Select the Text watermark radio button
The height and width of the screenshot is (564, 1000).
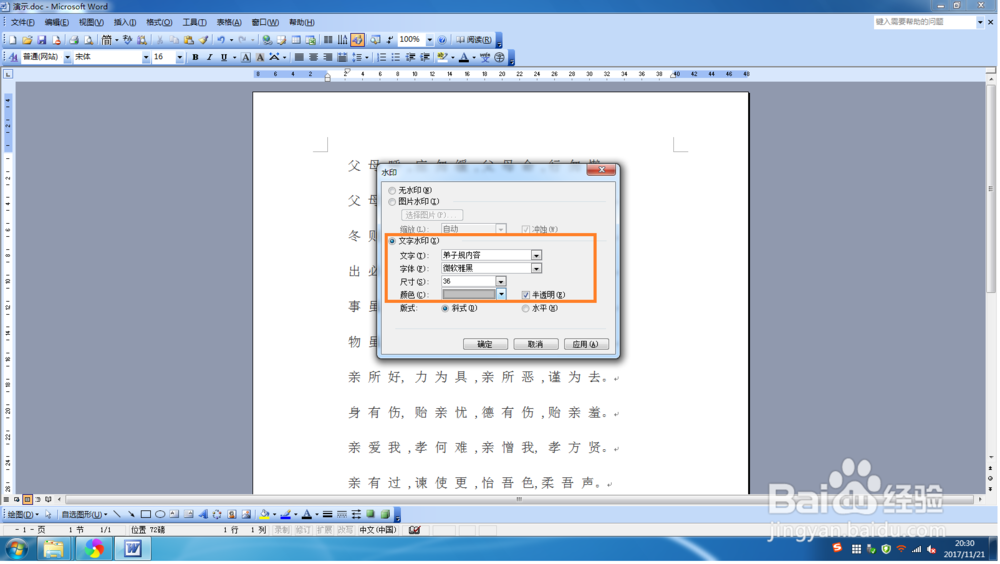[x=392, y=241]
